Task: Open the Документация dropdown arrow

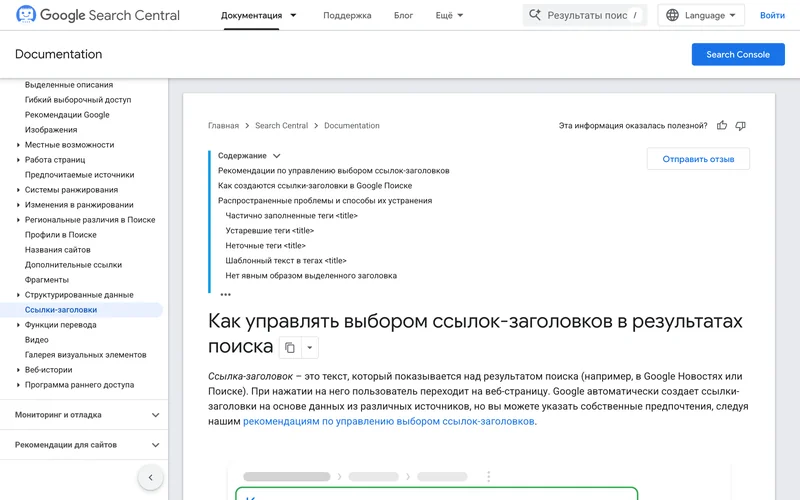Action: [293, 15]
